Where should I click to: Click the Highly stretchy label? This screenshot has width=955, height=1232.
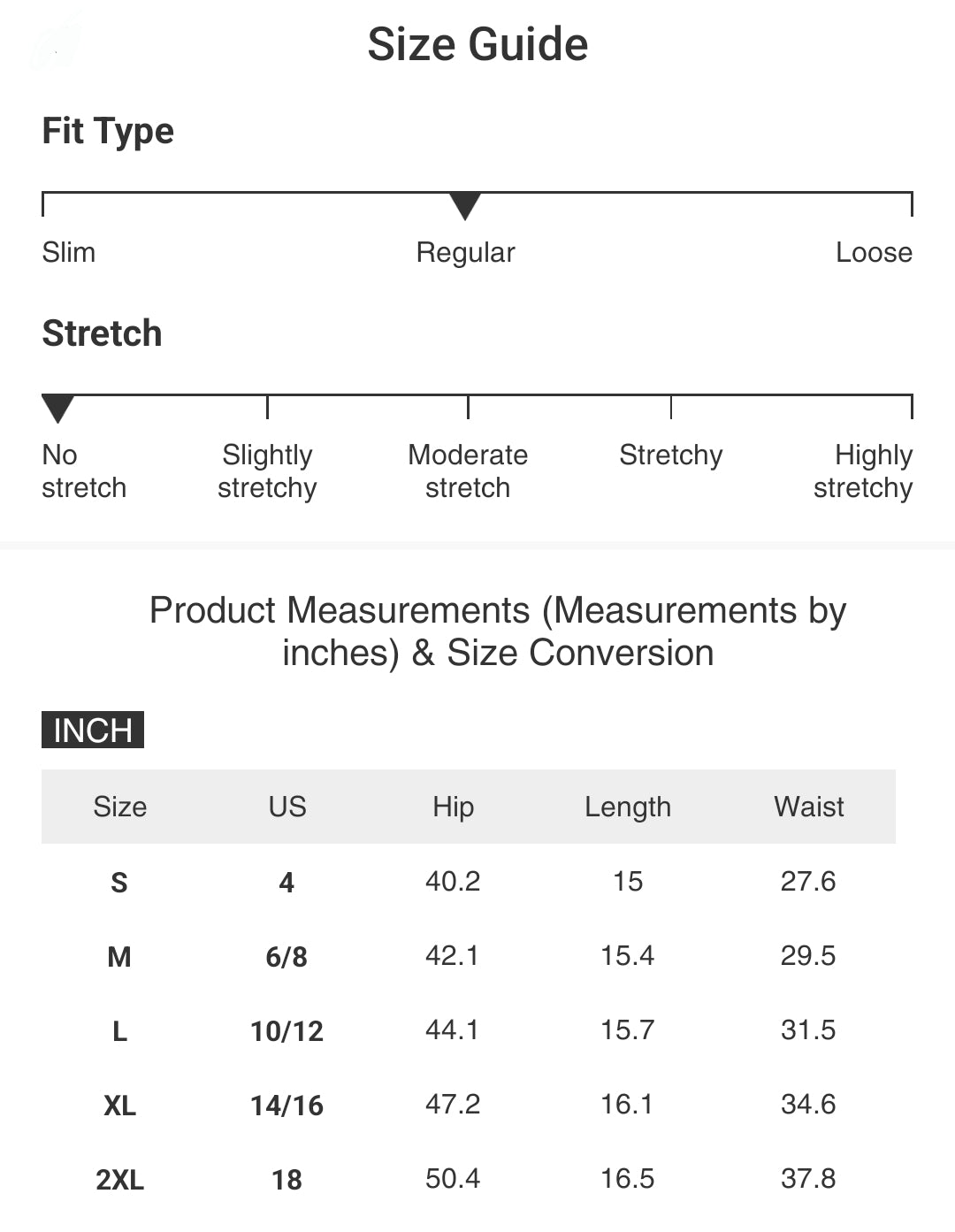point(863,471)
